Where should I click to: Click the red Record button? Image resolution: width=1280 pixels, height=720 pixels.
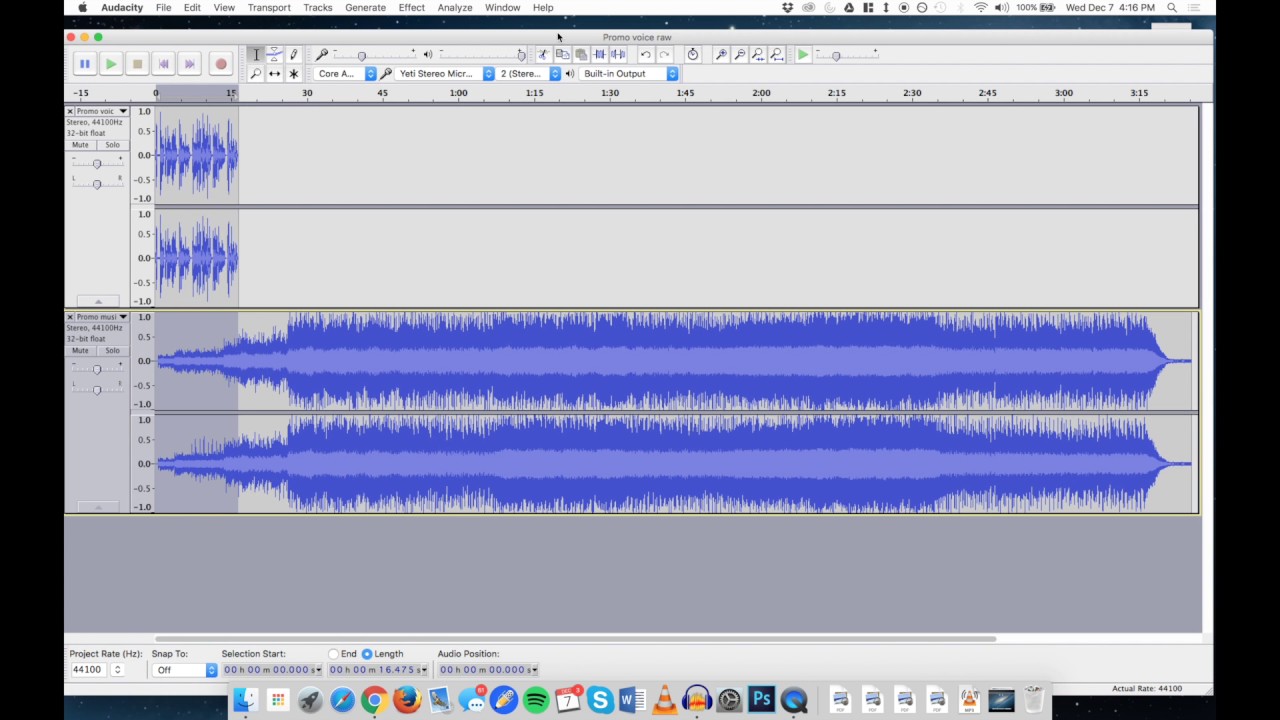tap(221, 64)
